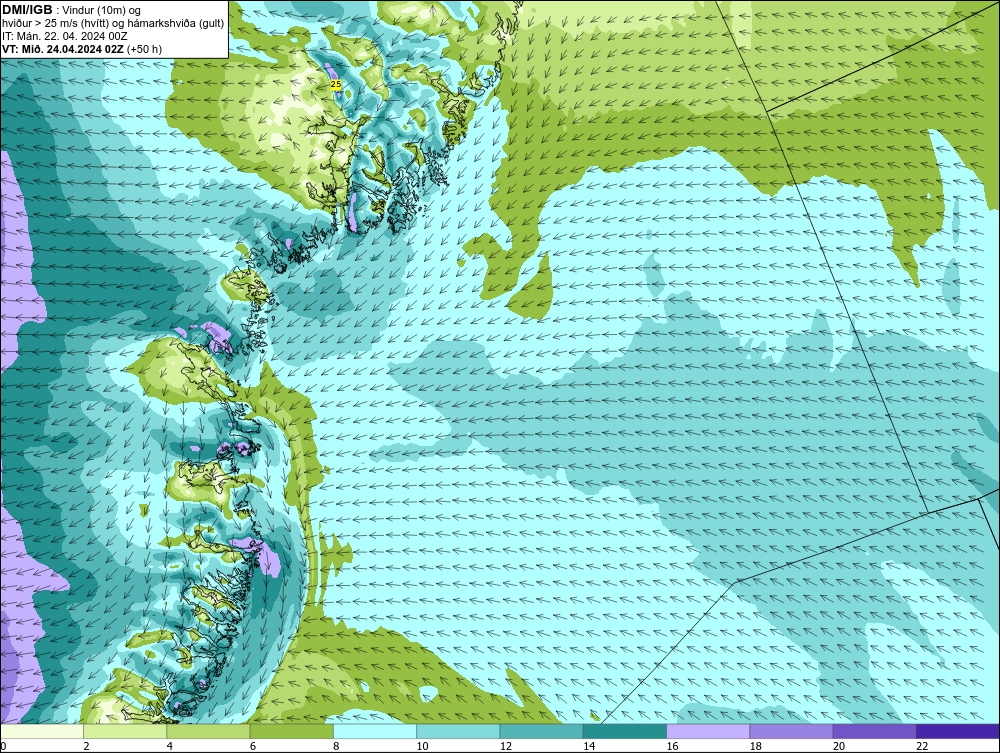Select the 0–2 m/s pale color swatch
This screenshot has width=1000, height=753.
(42, 731)
